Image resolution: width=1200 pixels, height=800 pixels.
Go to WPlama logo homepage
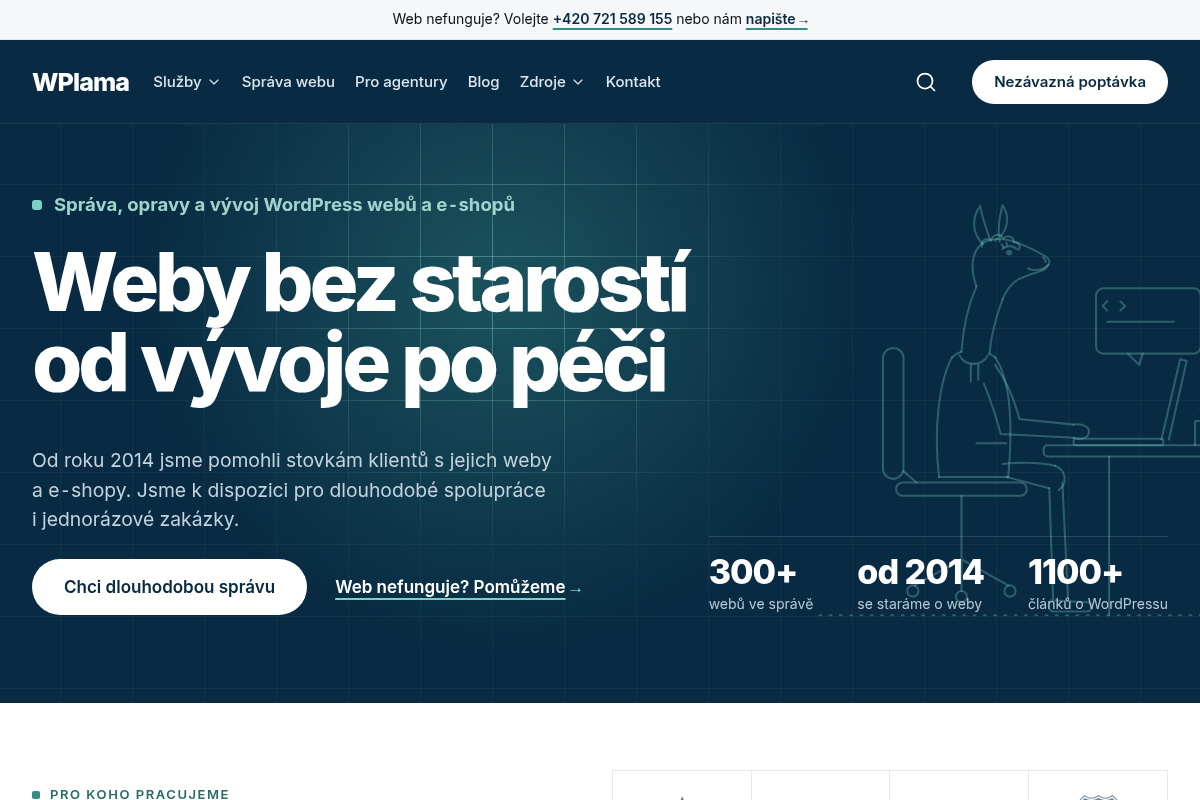(81, 82)
